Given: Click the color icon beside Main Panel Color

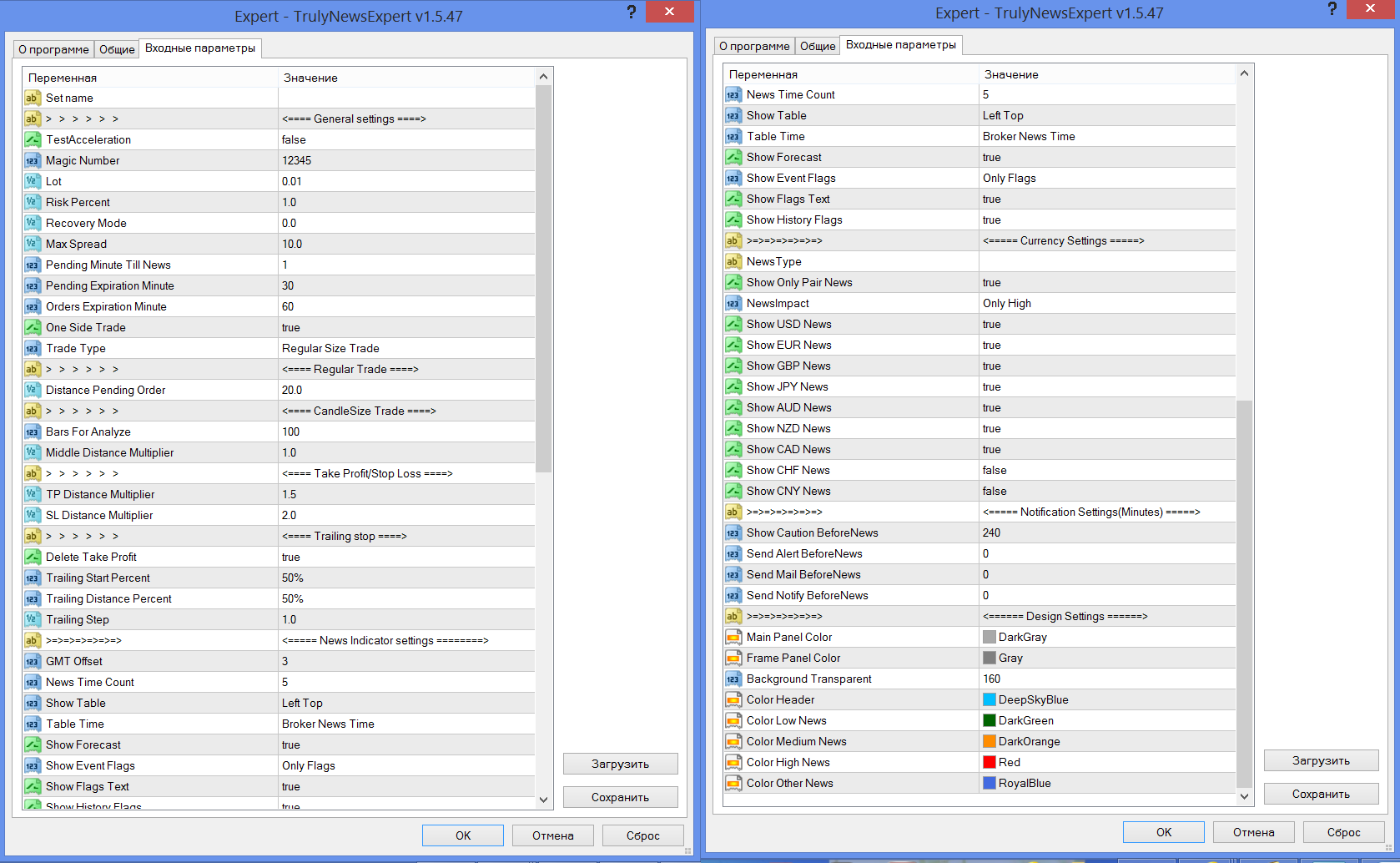Looking at the screenshot, I should pyautogui.click(x=733, y=637).
